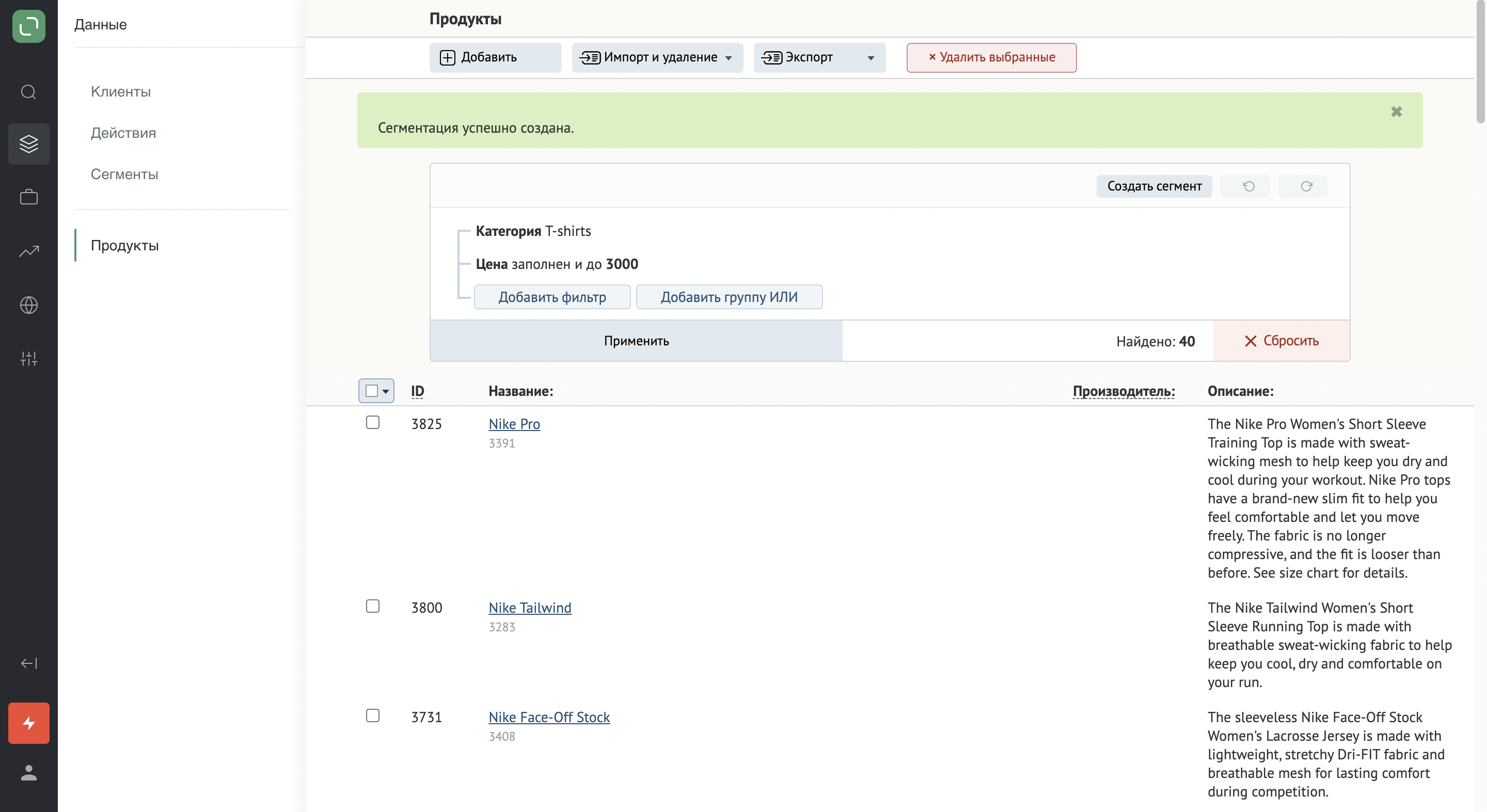
Task: Select the layers data sidebar icon
Action: point(28,143)
